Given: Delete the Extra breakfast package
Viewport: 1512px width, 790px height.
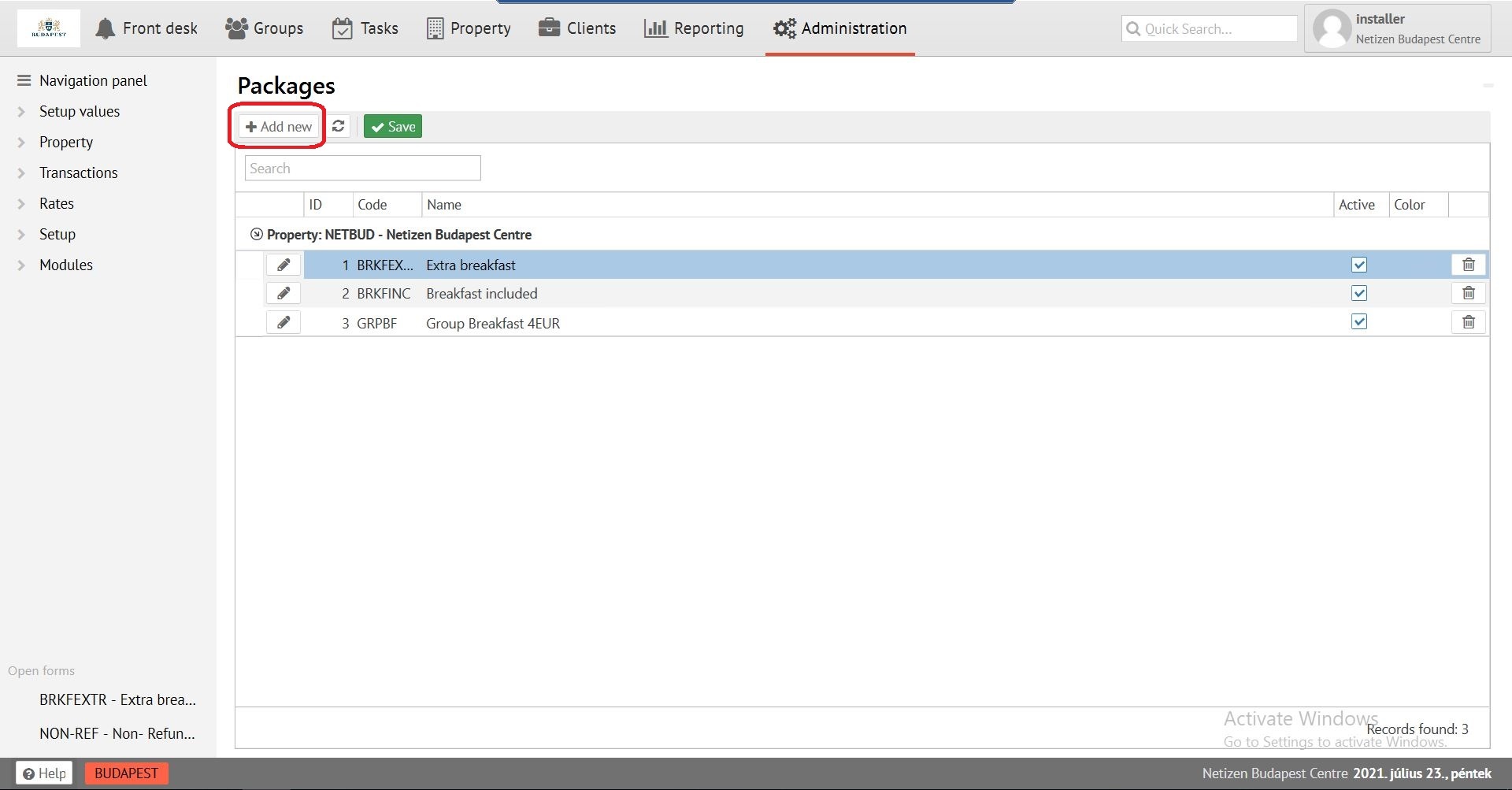Looking at the screenshot, I should pos(1469,265).
